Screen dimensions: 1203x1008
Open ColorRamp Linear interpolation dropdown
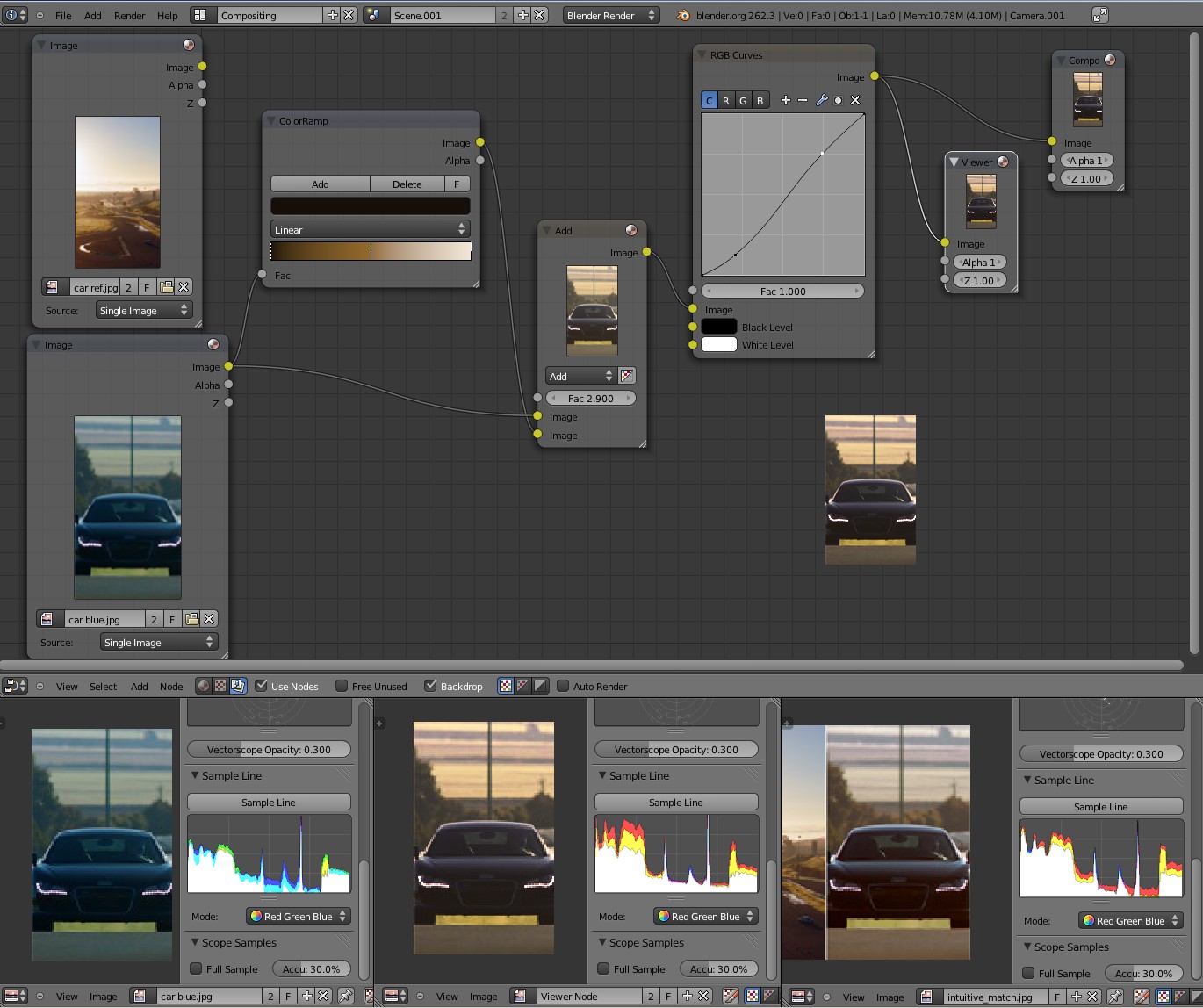click(371, 229)
